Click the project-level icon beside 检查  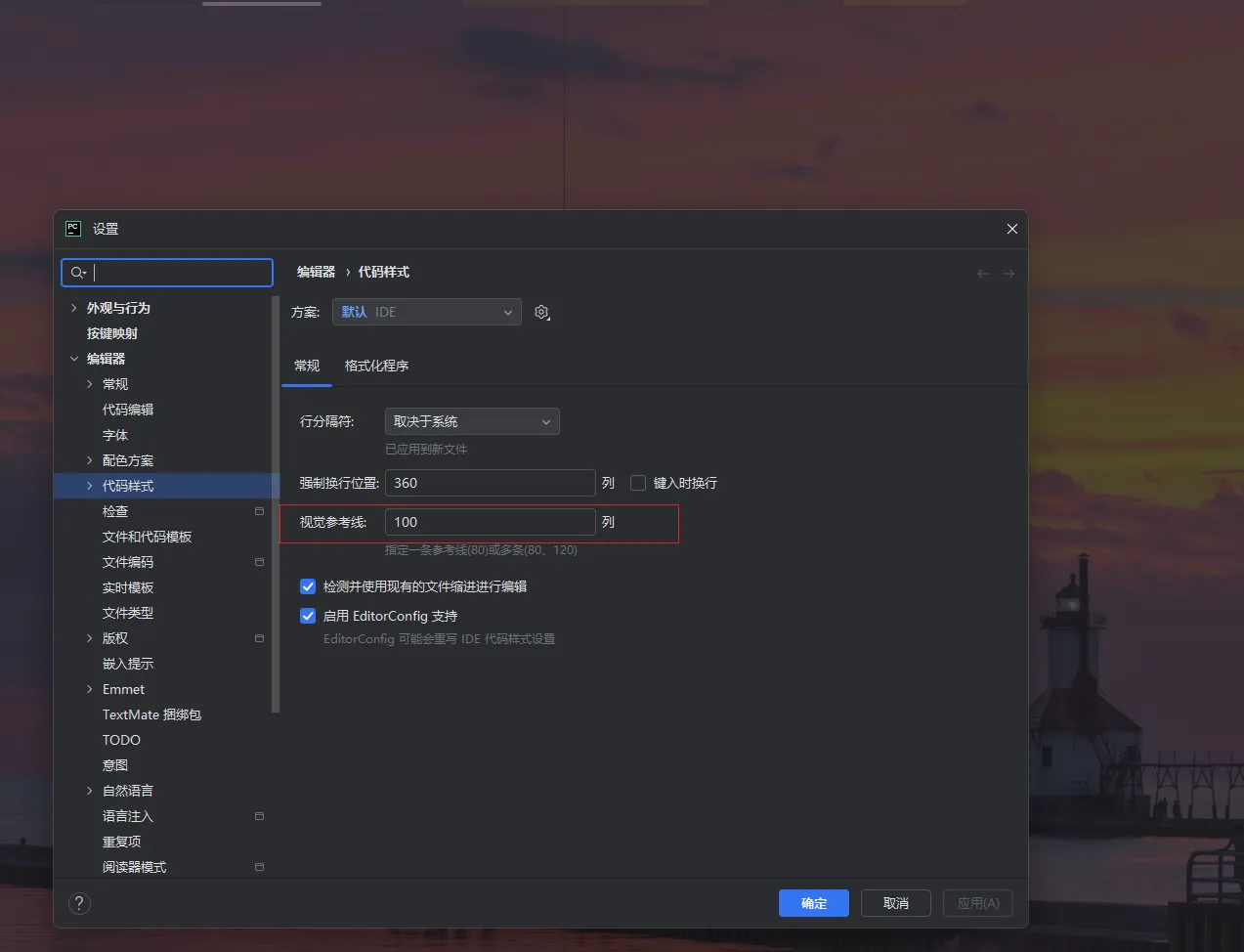(x=259, y=511)
